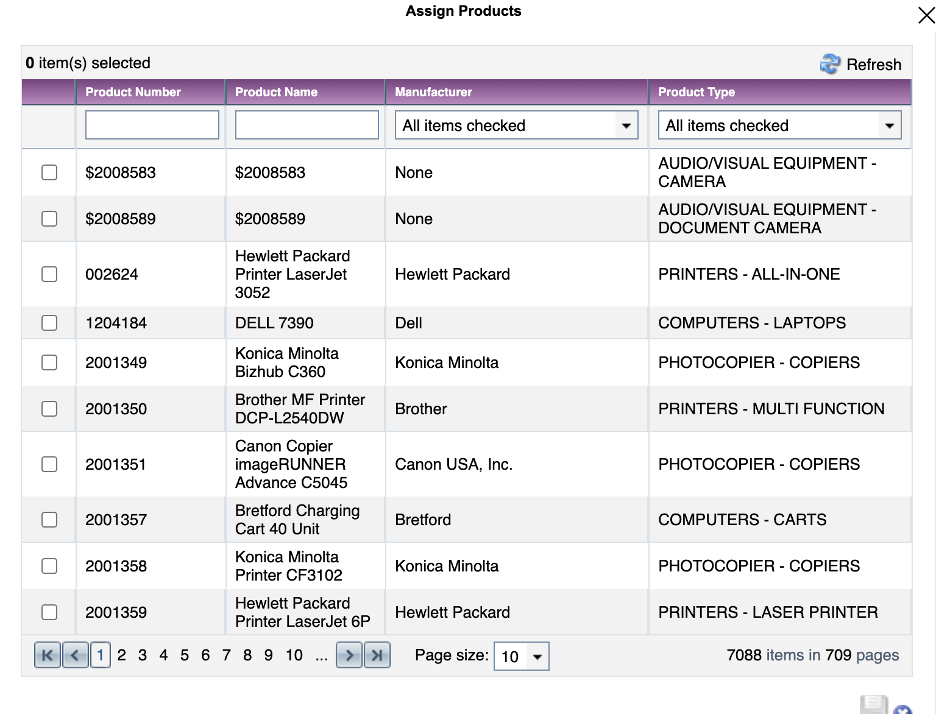This screenshot has height=714, width=936.
Task: Go to next page arrow
Action: pos(349,655)
